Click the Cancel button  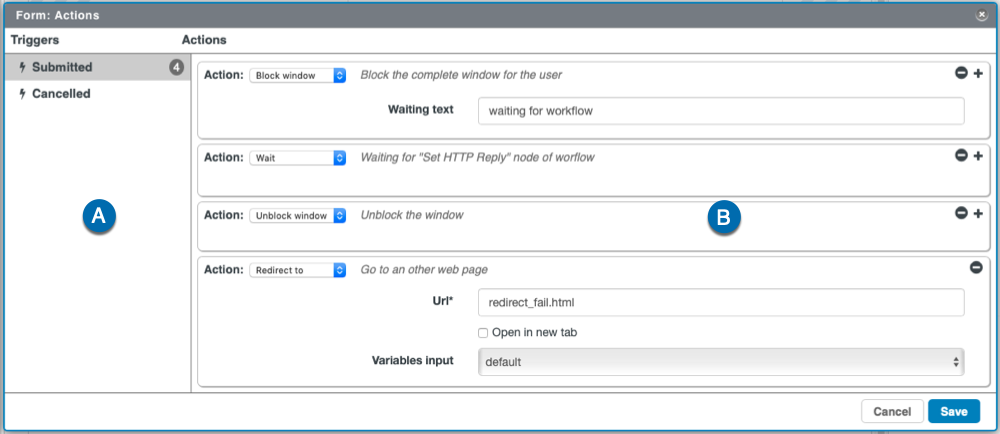(892, 412)
